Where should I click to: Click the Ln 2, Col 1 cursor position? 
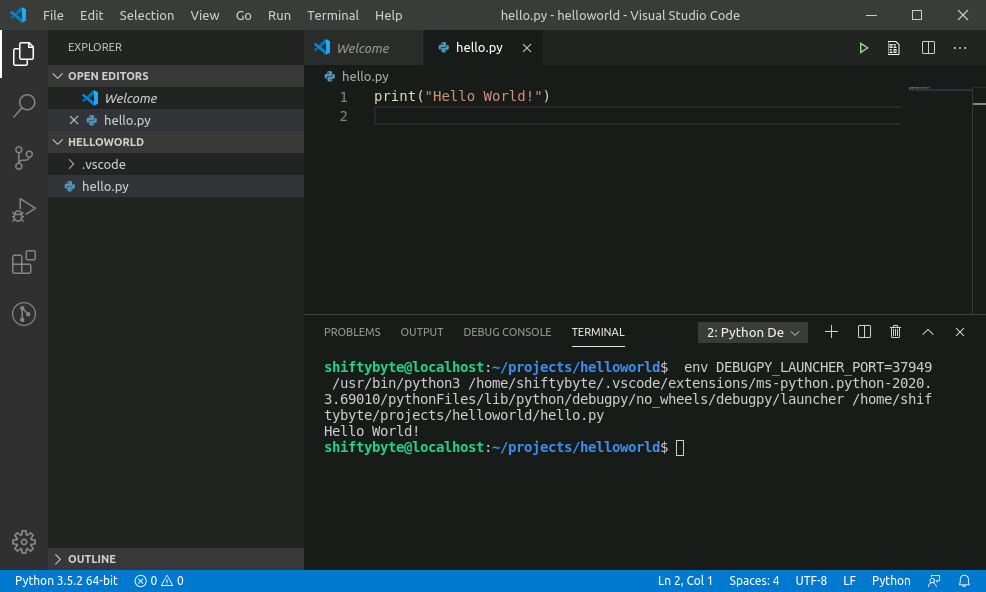685,581
